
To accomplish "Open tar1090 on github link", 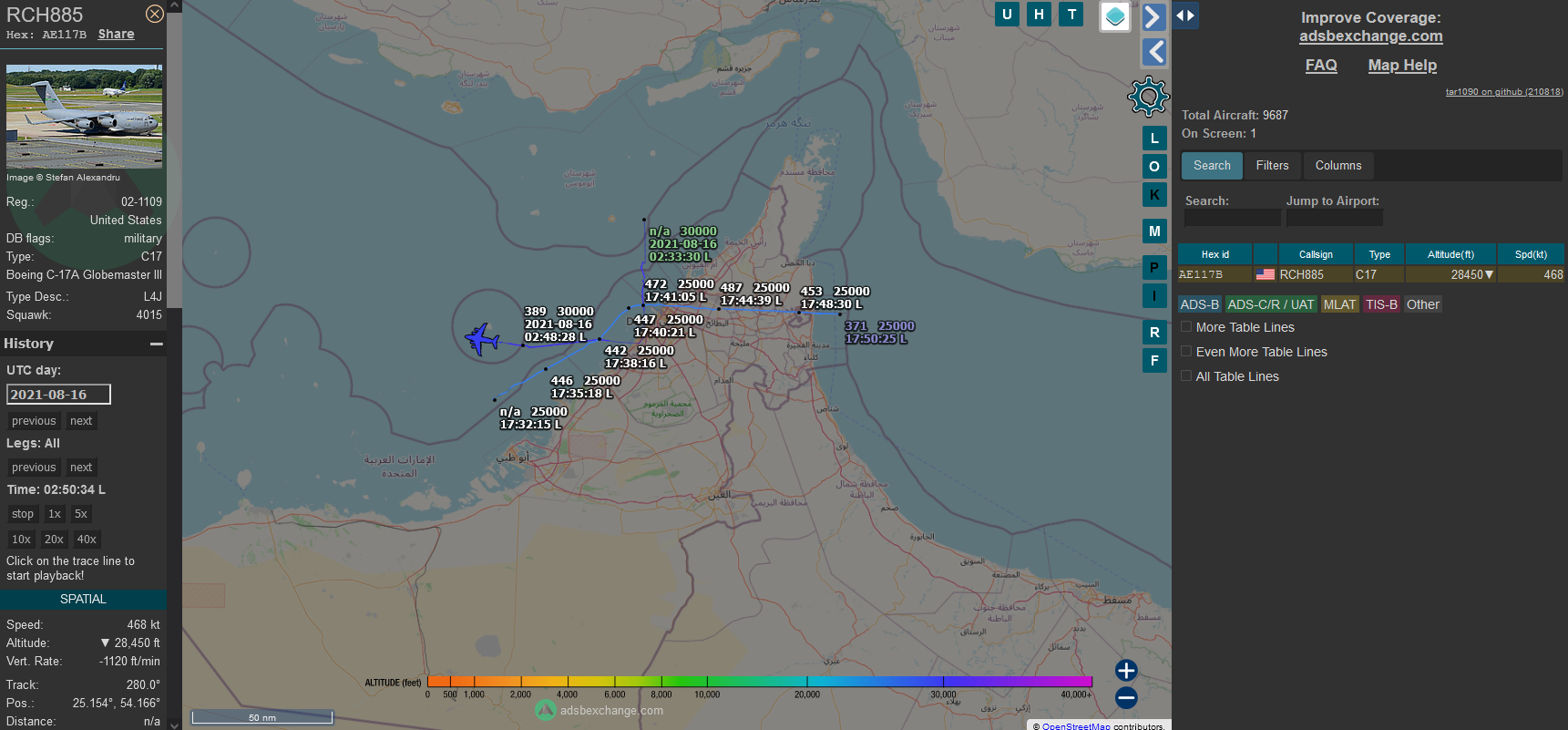I will coord(1503,92).
